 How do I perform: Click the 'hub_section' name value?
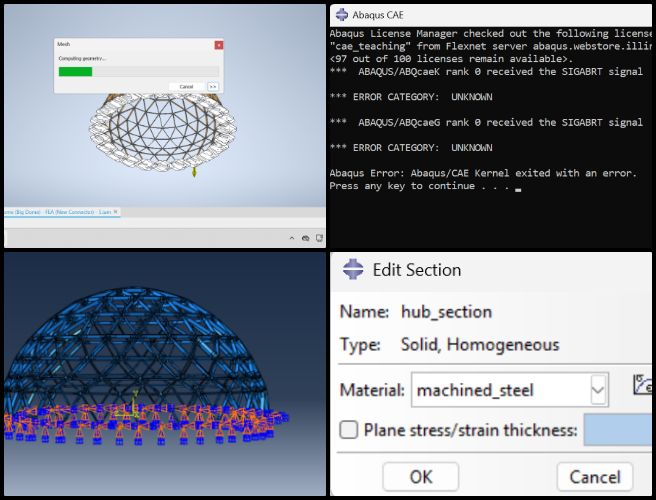tap(446, 312)
